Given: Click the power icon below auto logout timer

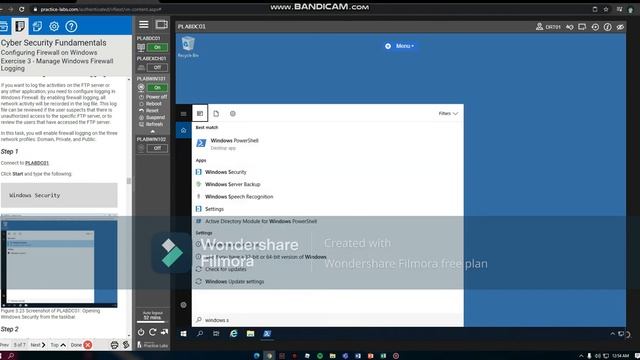Looking at the screenshot, I should (x=141, y=332).
